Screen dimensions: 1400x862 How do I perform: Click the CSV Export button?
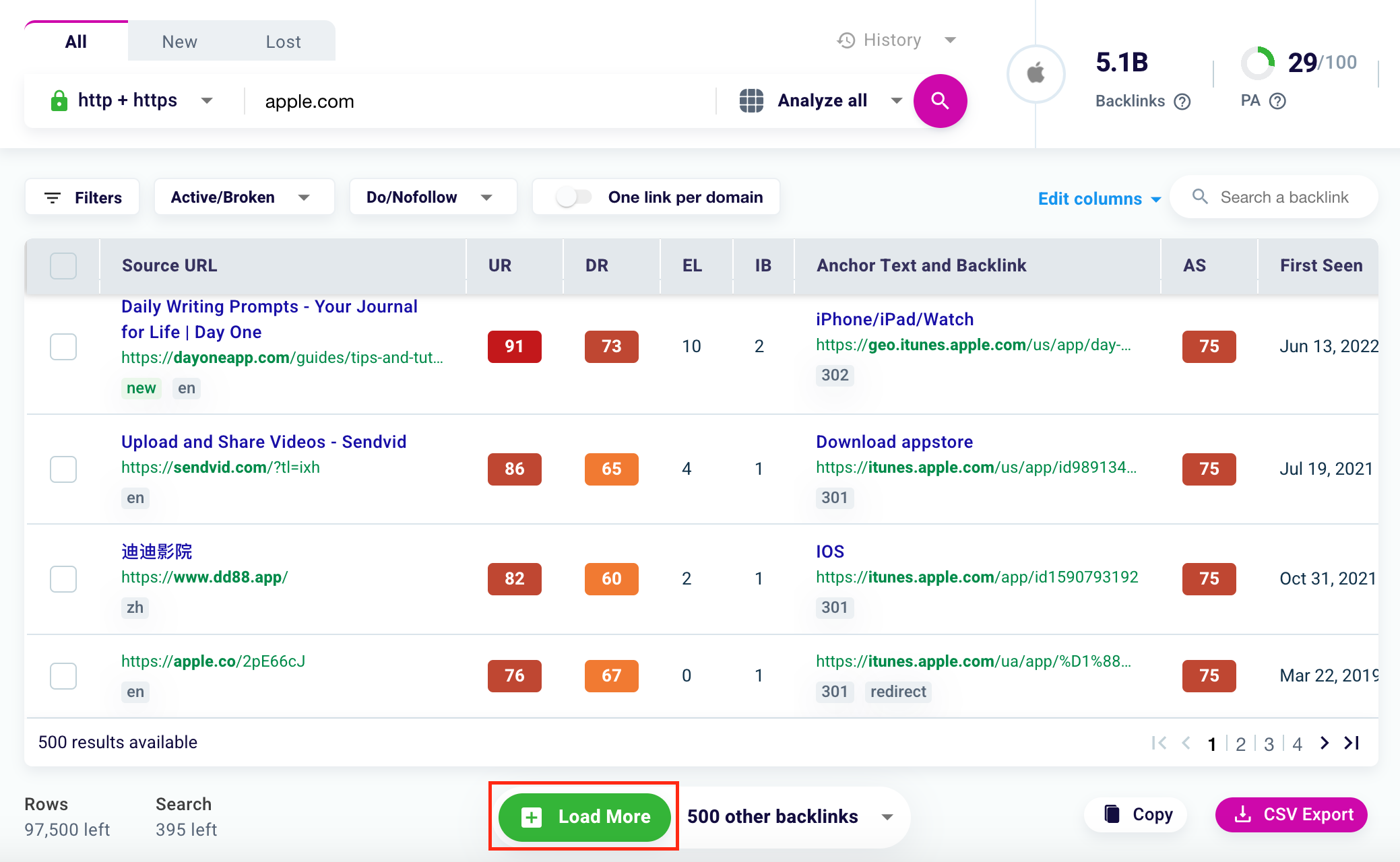[1291, 815]
